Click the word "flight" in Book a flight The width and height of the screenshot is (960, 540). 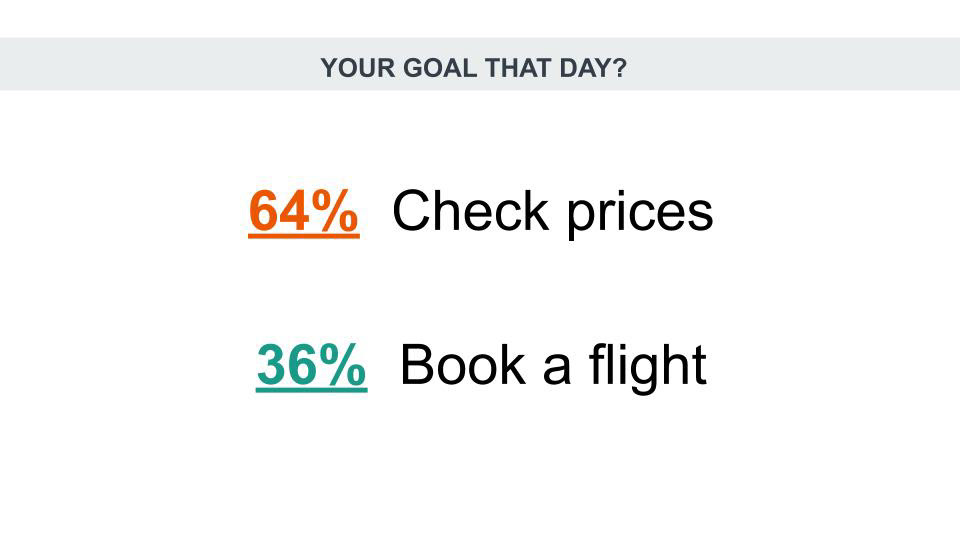click(648, 366)
